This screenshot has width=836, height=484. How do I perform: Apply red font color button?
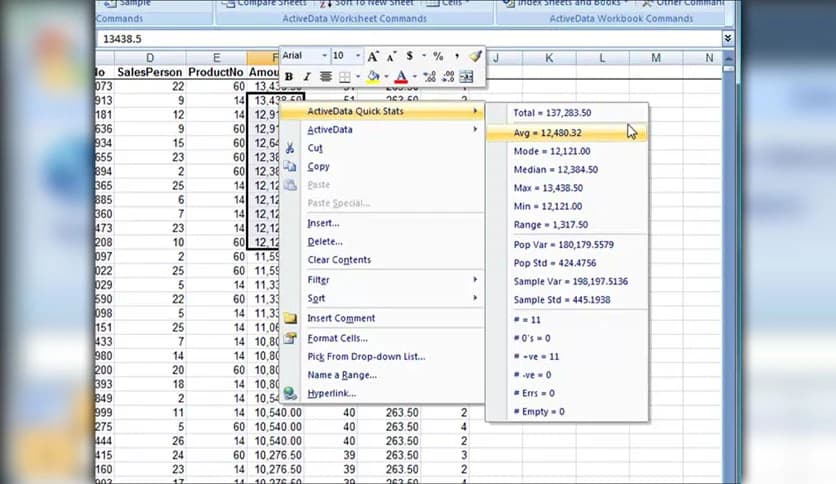click(401, 77)
